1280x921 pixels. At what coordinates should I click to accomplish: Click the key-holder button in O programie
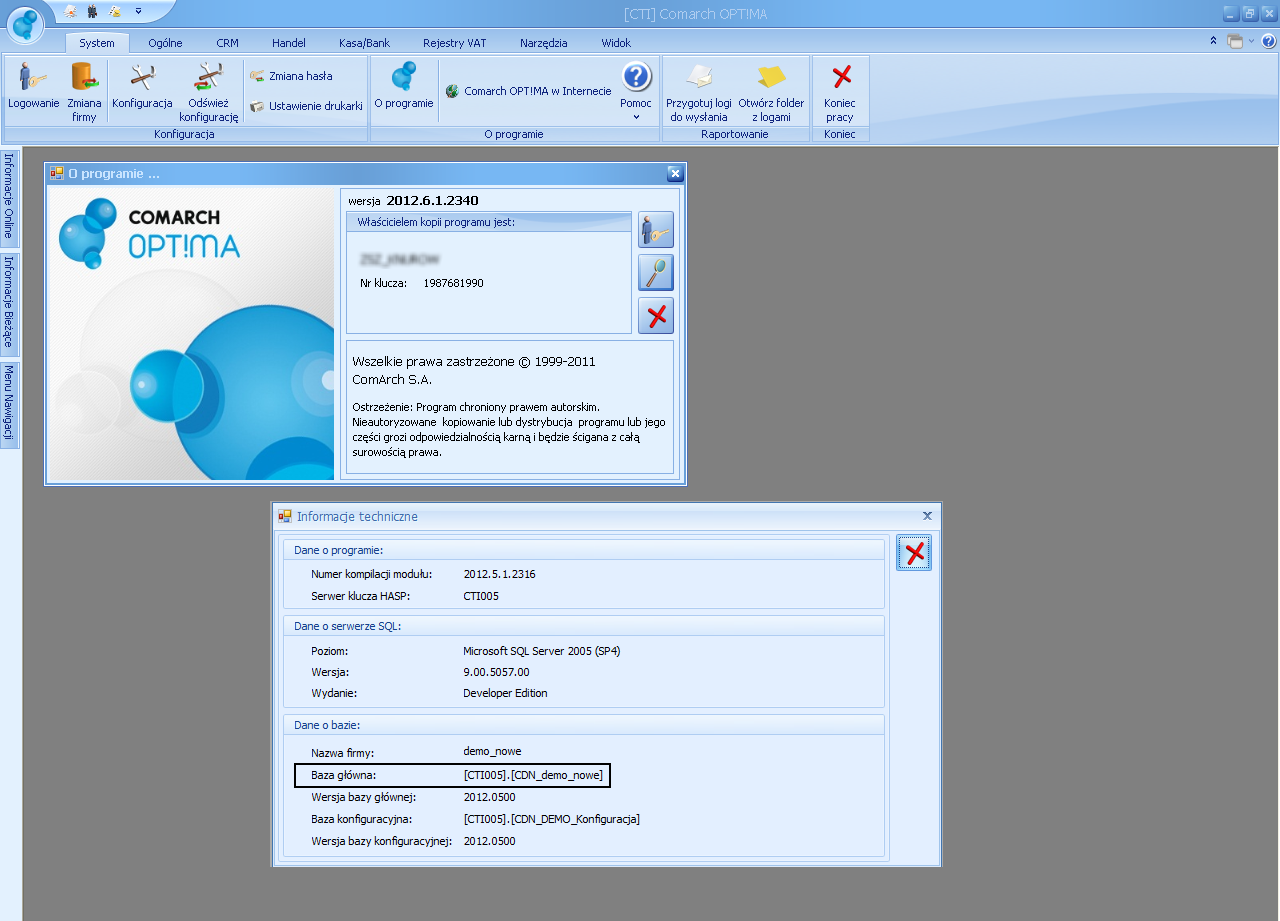656,230
